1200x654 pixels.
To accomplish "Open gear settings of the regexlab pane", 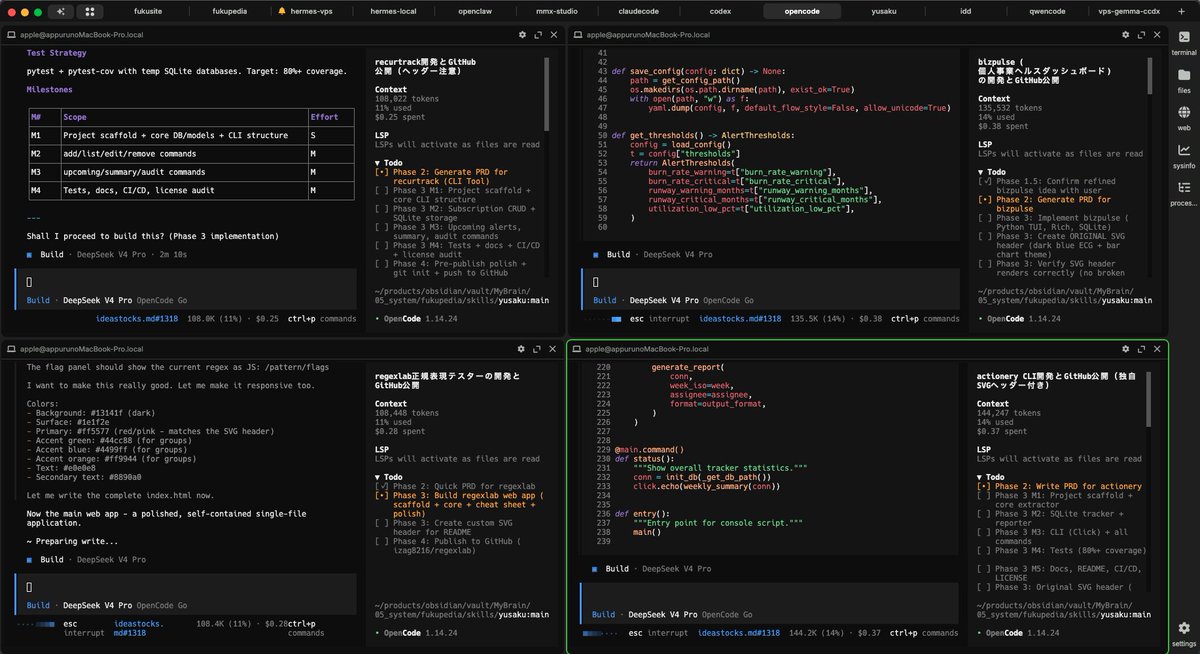I will 522,348.
